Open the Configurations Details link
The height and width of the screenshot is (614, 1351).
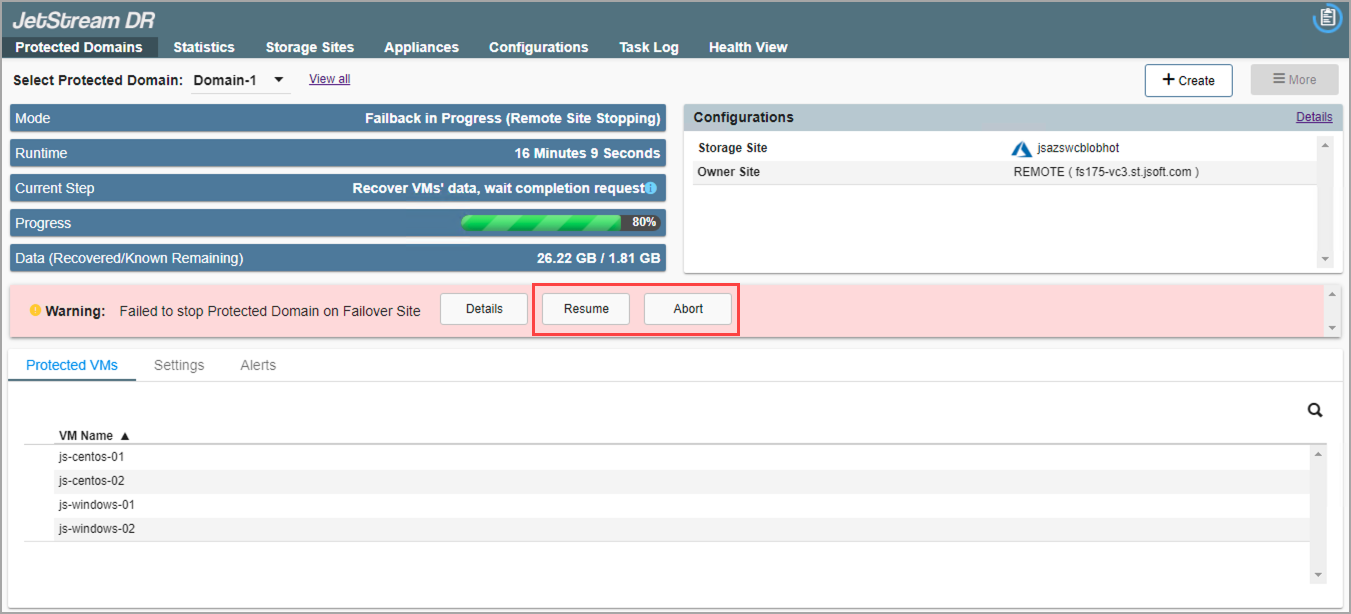pyautogui.click(x=1314, y=117)
